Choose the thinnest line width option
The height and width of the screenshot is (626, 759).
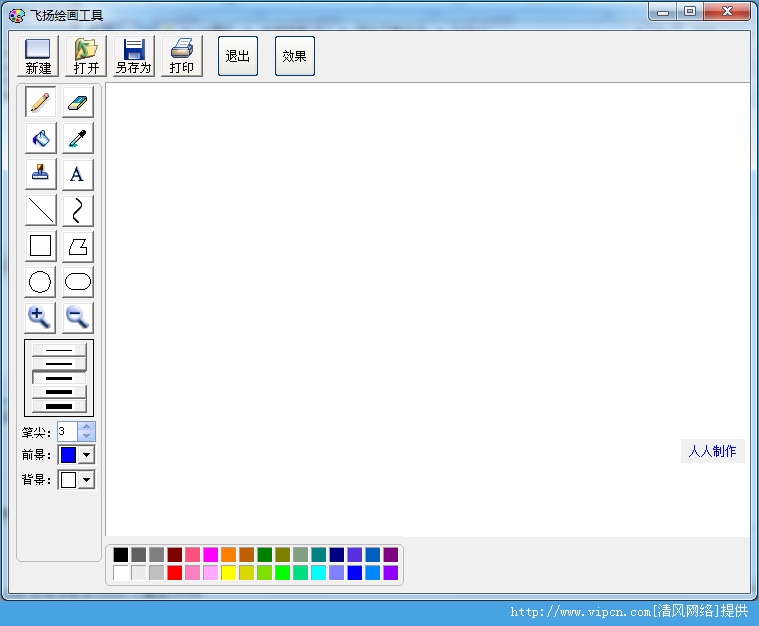click(59, 350)
